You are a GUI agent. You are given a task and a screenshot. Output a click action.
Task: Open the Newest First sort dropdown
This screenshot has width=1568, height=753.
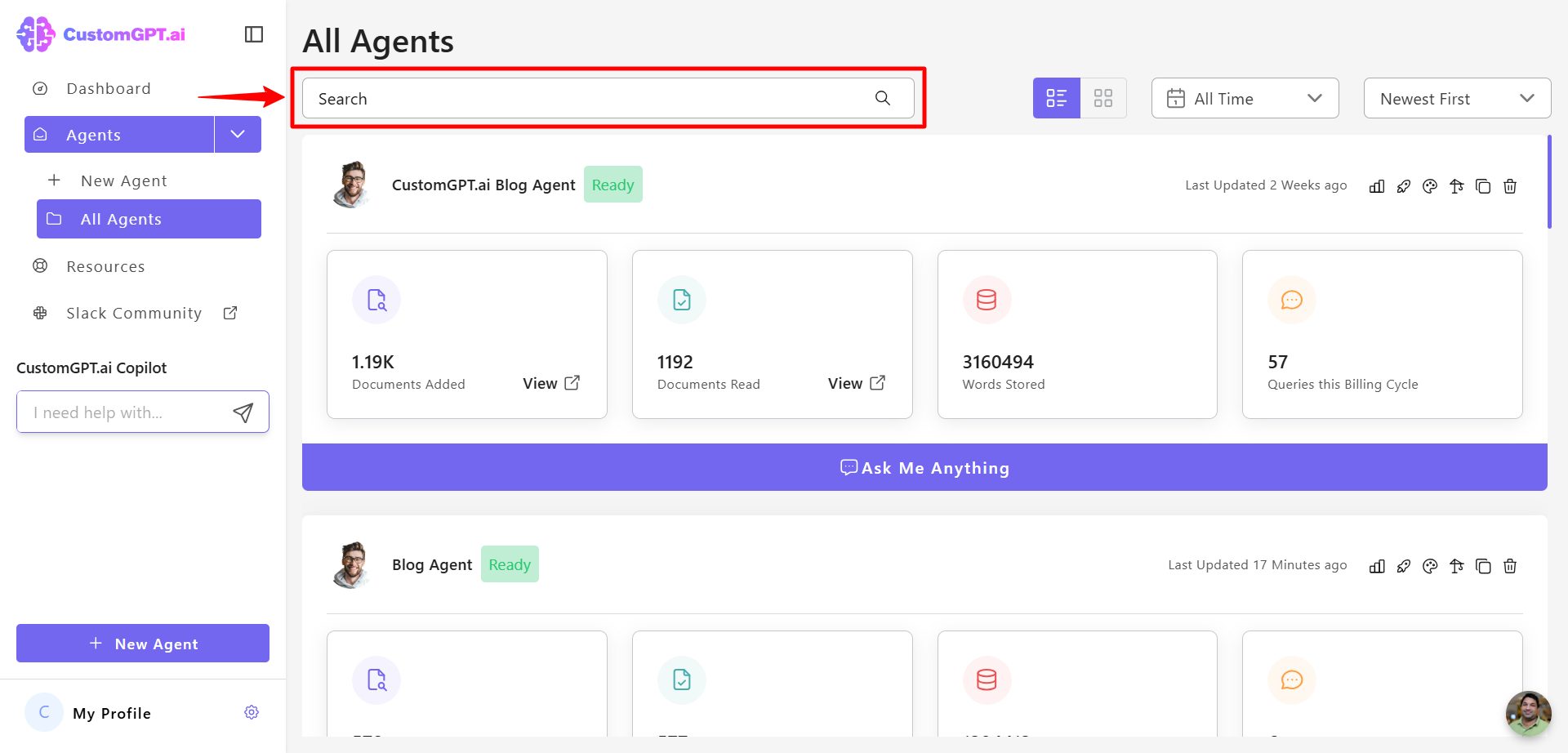click(1457, 98)
